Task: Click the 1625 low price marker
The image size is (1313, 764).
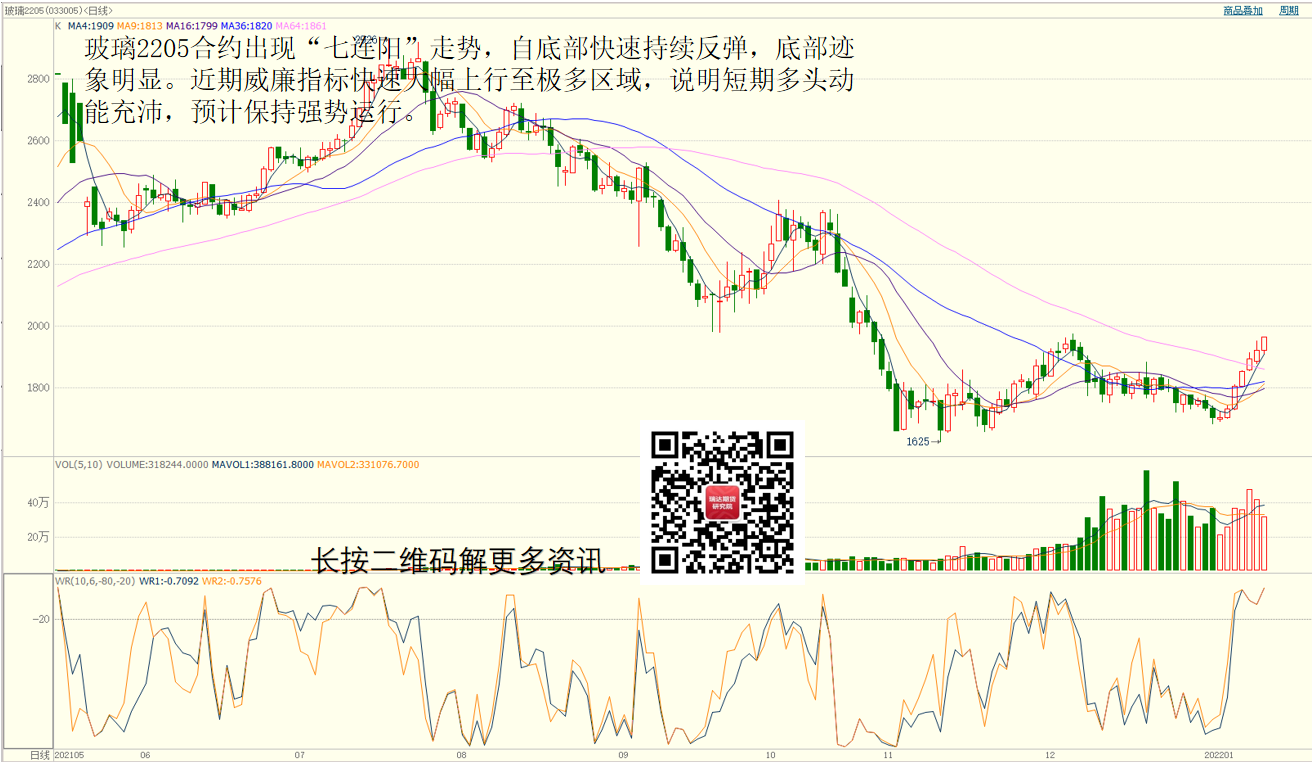Action: (x=917, y=441)
